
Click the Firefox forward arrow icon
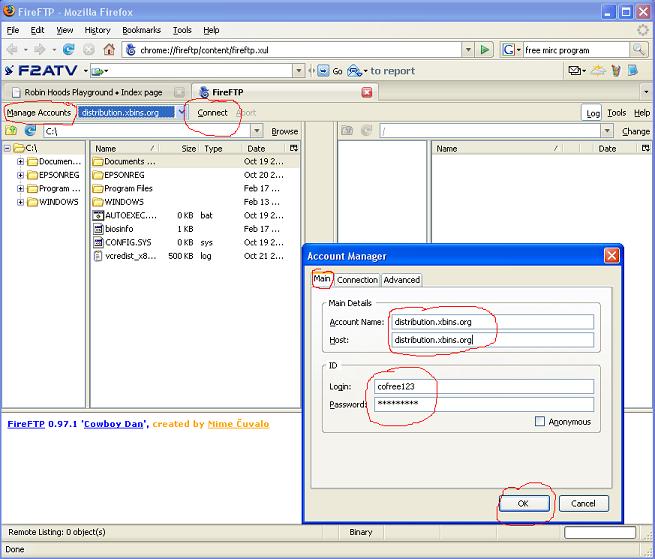click(40, 50)
